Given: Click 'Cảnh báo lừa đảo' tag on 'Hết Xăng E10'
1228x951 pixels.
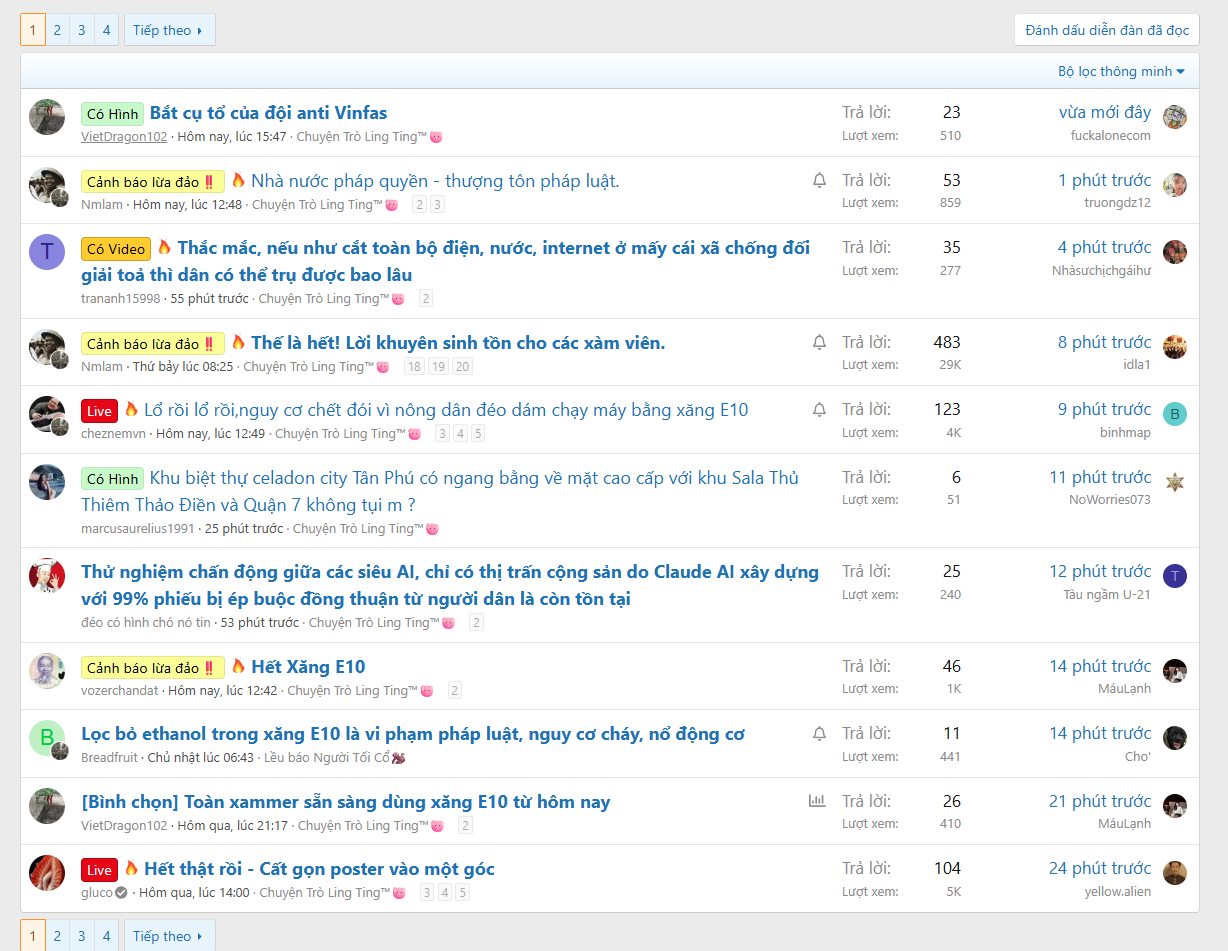Looking at the screenshot, I should tap(153, 668).
